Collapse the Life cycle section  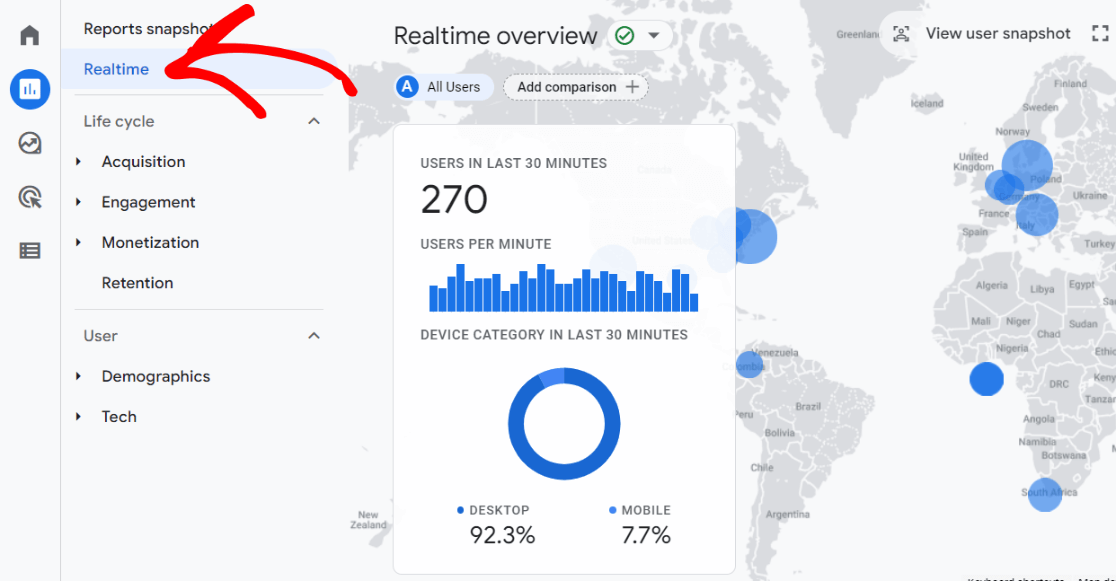(314, 120)
